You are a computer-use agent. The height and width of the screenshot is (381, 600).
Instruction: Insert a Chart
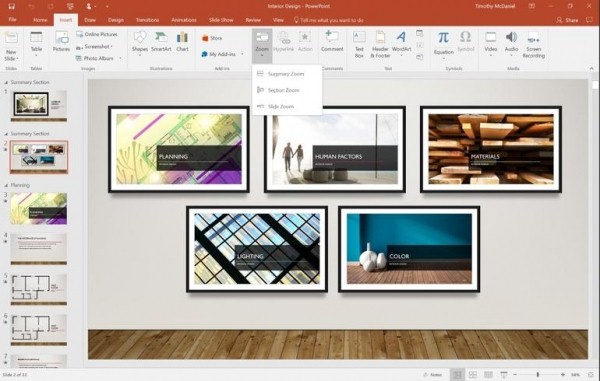click(182, 42)
